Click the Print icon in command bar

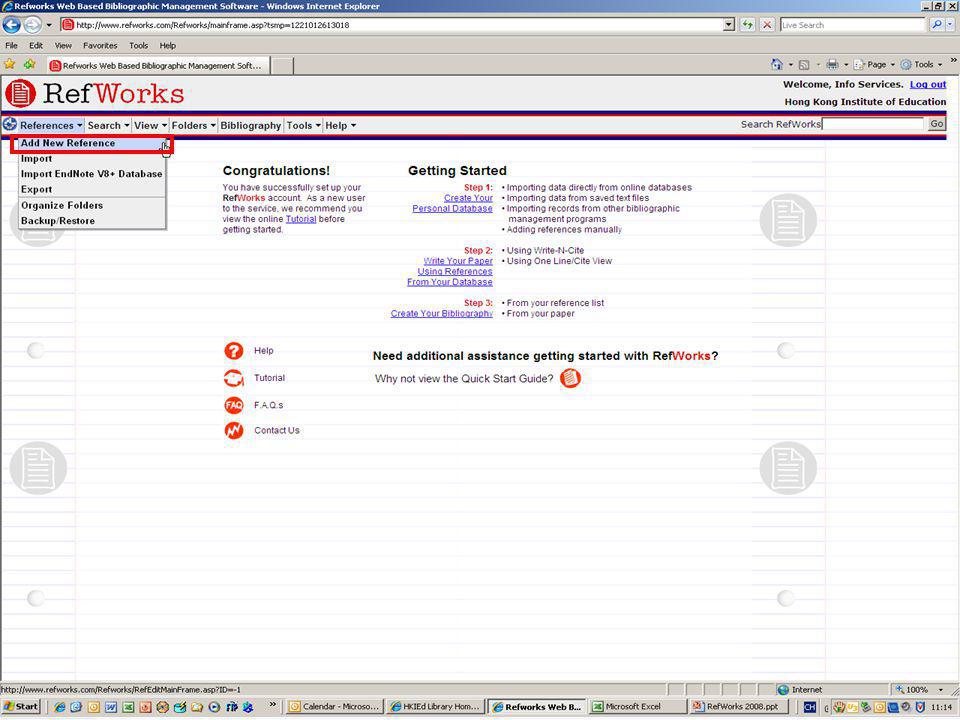tap(832, 65)
